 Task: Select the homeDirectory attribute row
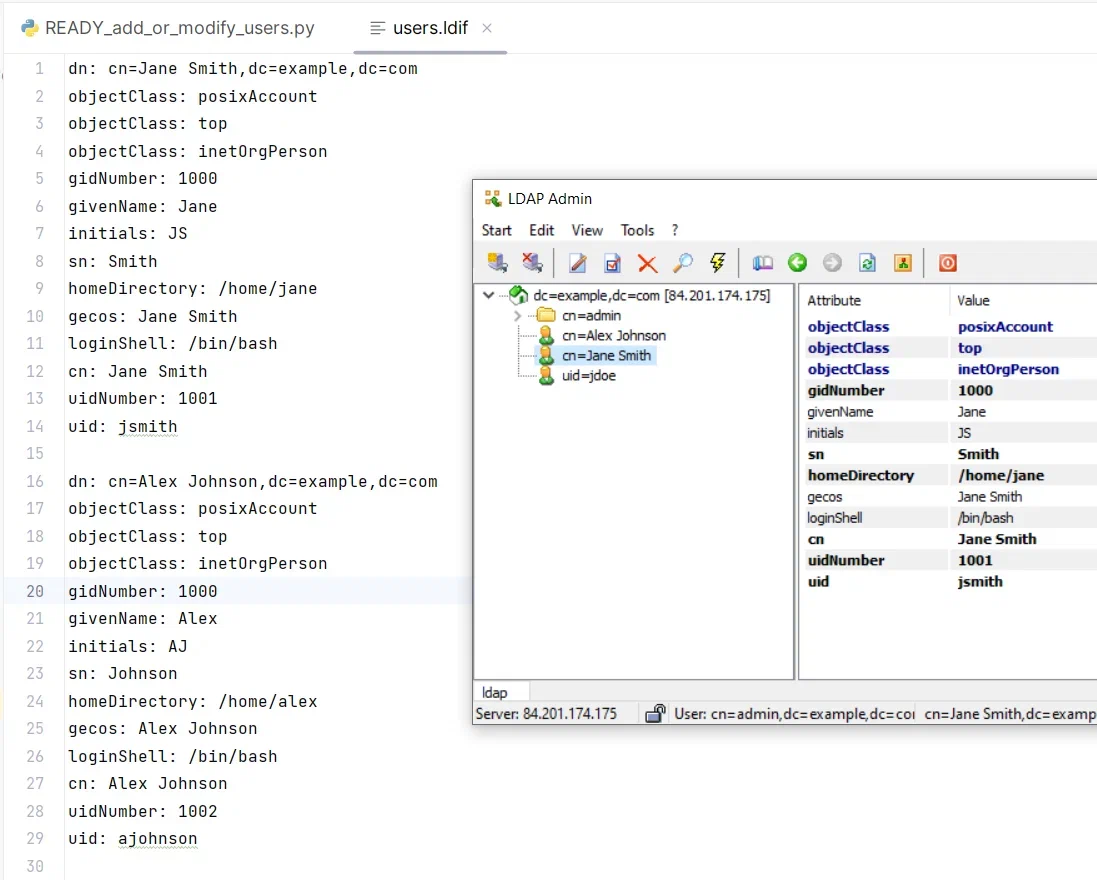pos(951,475)
